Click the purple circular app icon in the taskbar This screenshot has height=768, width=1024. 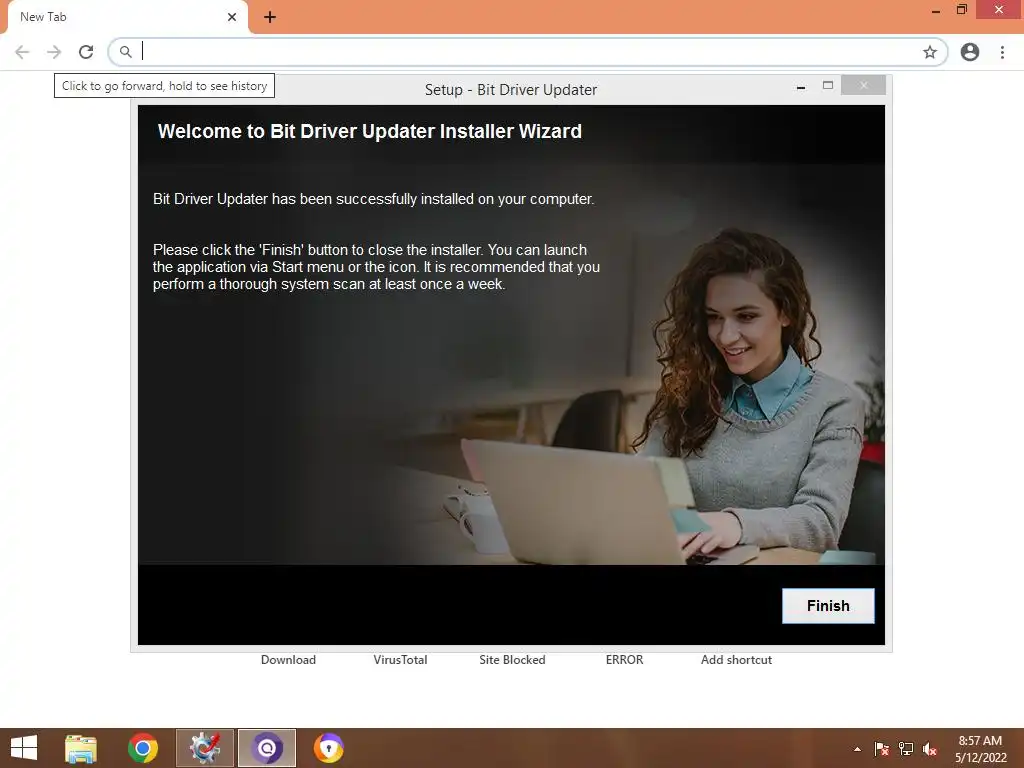(x=266, y=748)
